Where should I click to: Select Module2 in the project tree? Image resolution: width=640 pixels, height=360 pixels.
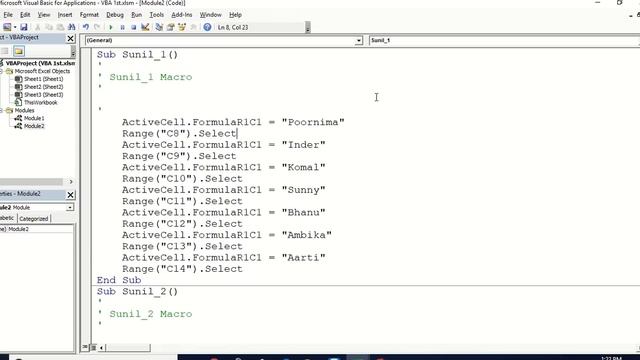34,126
